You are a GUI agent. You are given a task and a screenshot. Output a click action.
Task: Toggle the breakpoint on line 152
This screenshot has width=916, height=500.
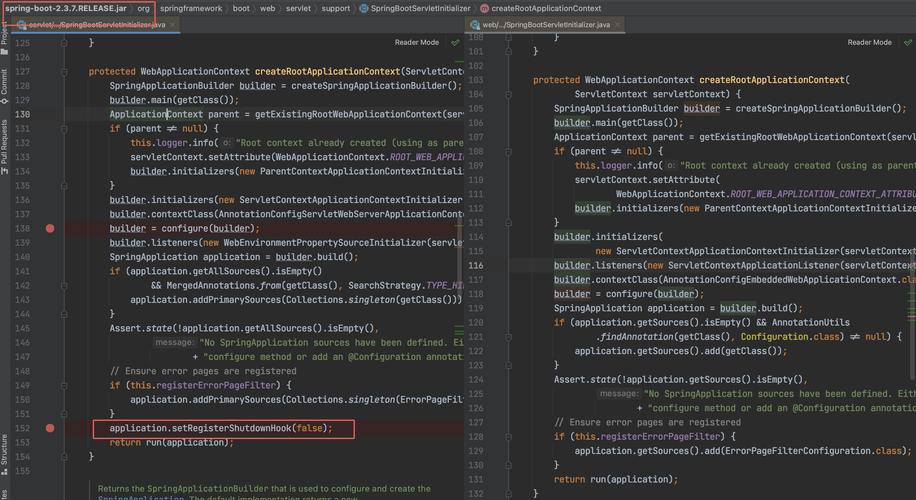pos(50,428)
